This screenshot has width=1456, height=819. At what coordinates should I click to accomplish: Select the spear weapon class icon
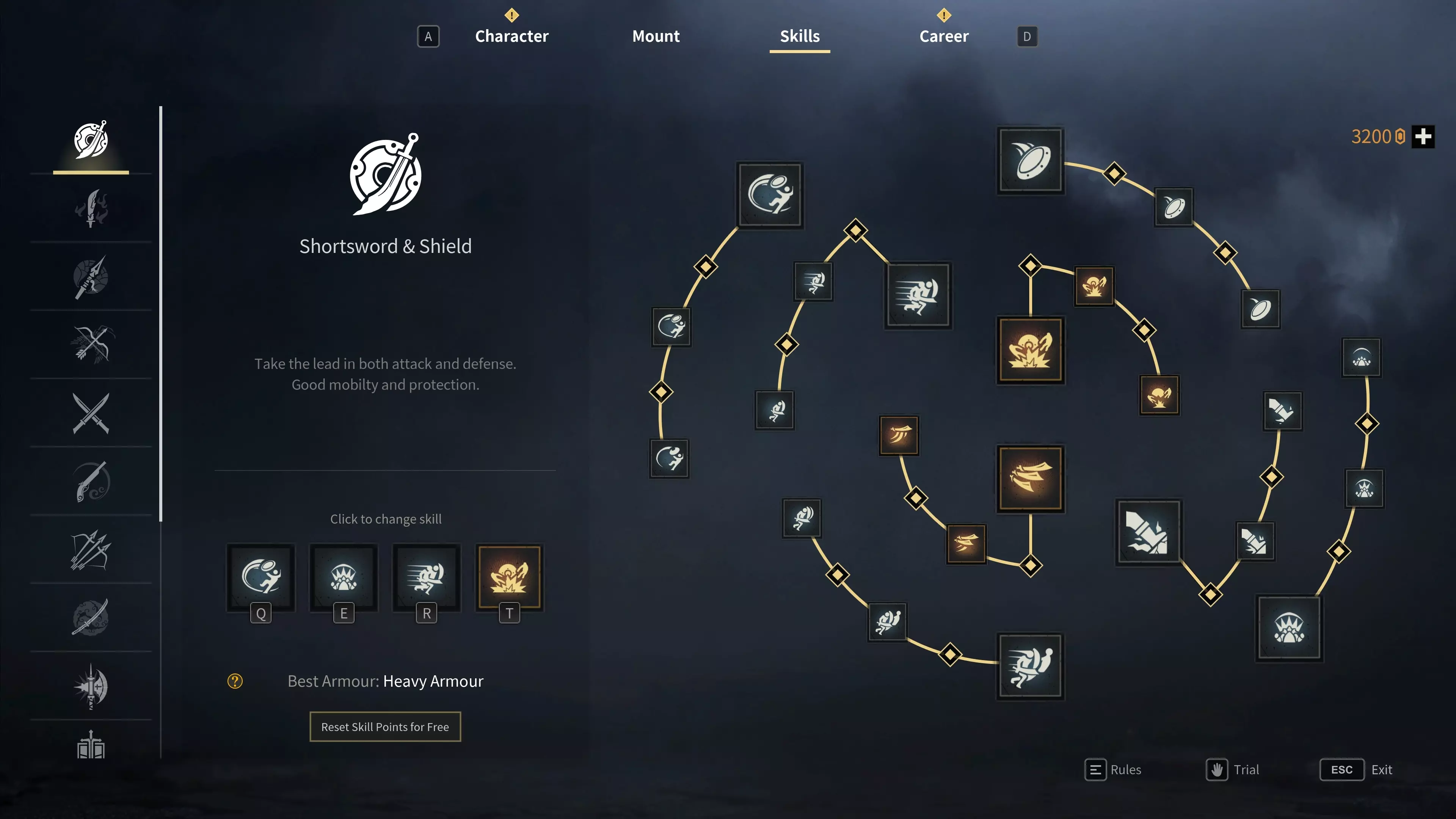[91, 276]
